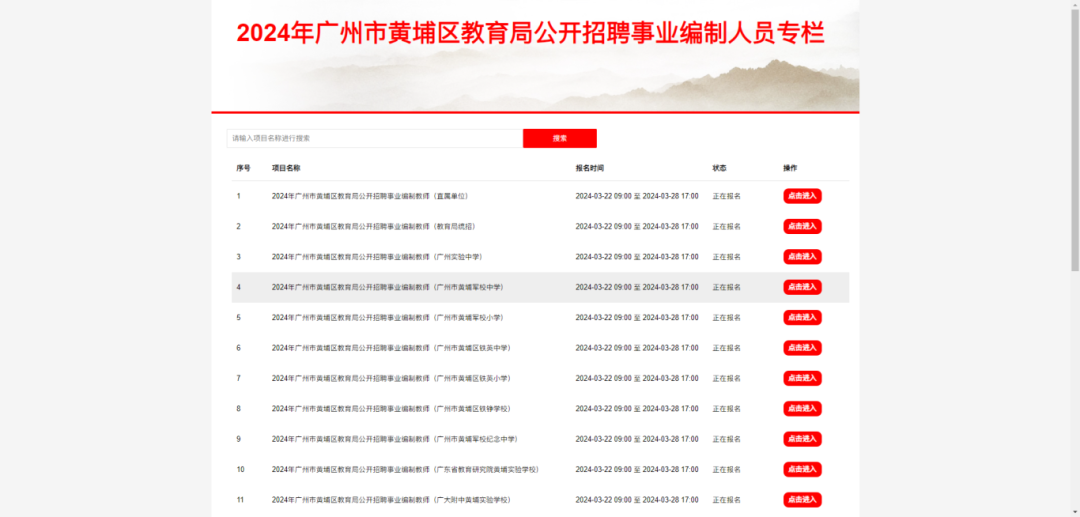Select project name ending （广东省教育研究院黄埔实验学校）

[x=407, y=469]
